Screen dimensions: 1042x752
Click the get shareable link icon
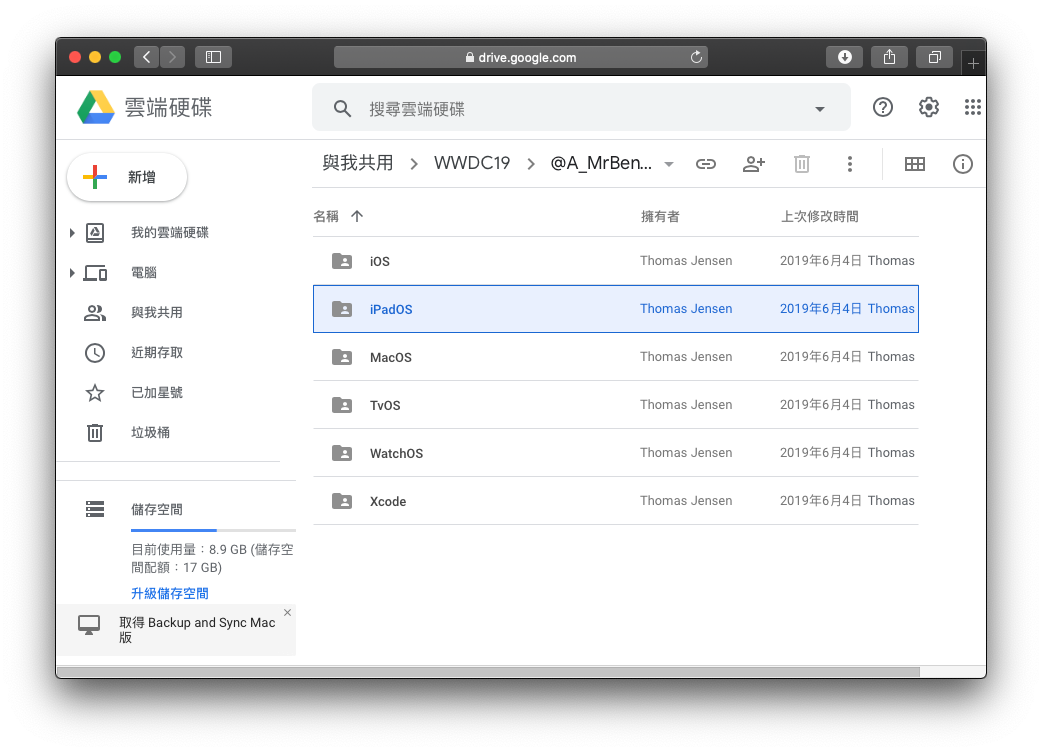pos(706,163)
